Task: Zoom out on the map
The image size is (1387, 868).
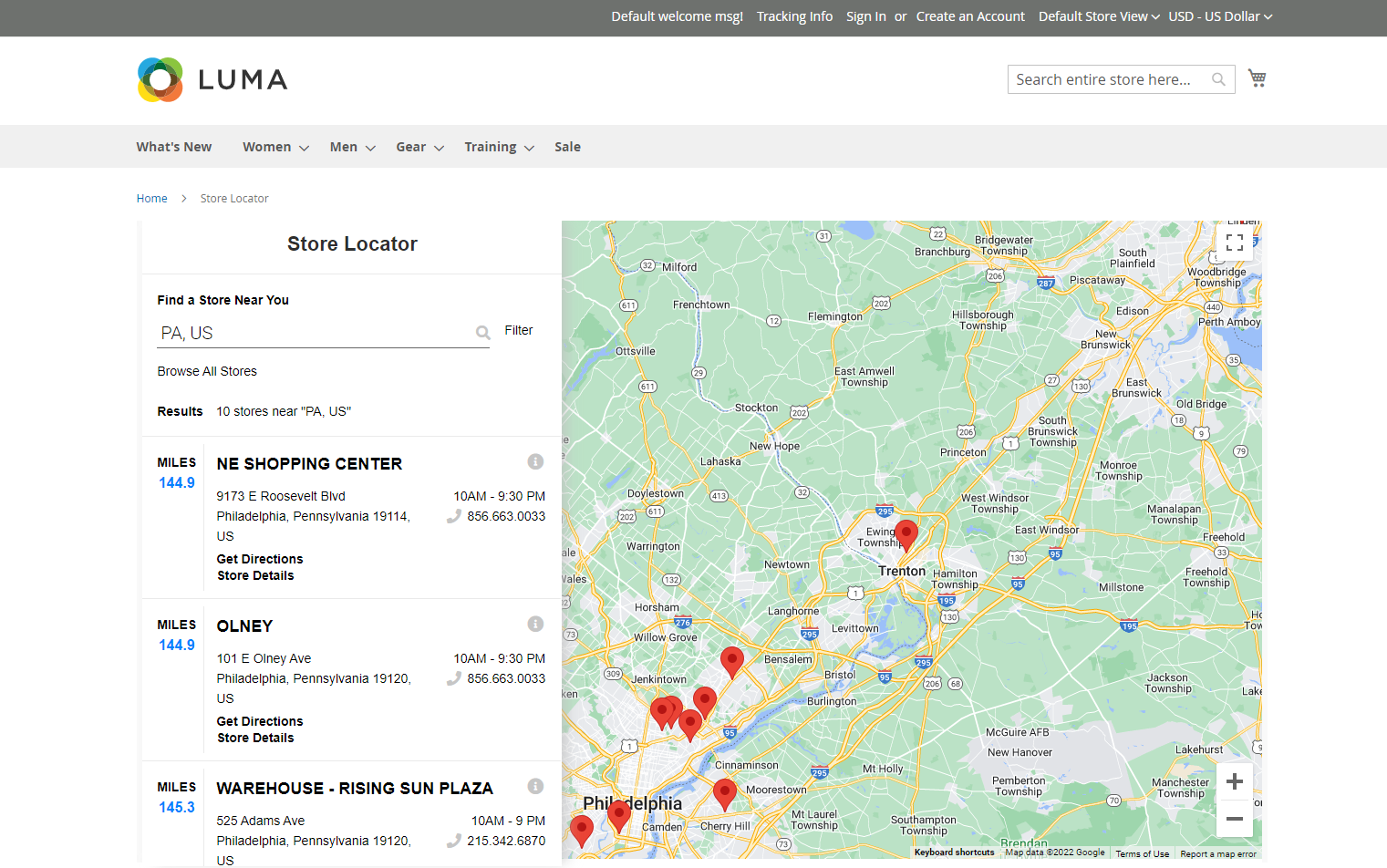Action: 1235,819
